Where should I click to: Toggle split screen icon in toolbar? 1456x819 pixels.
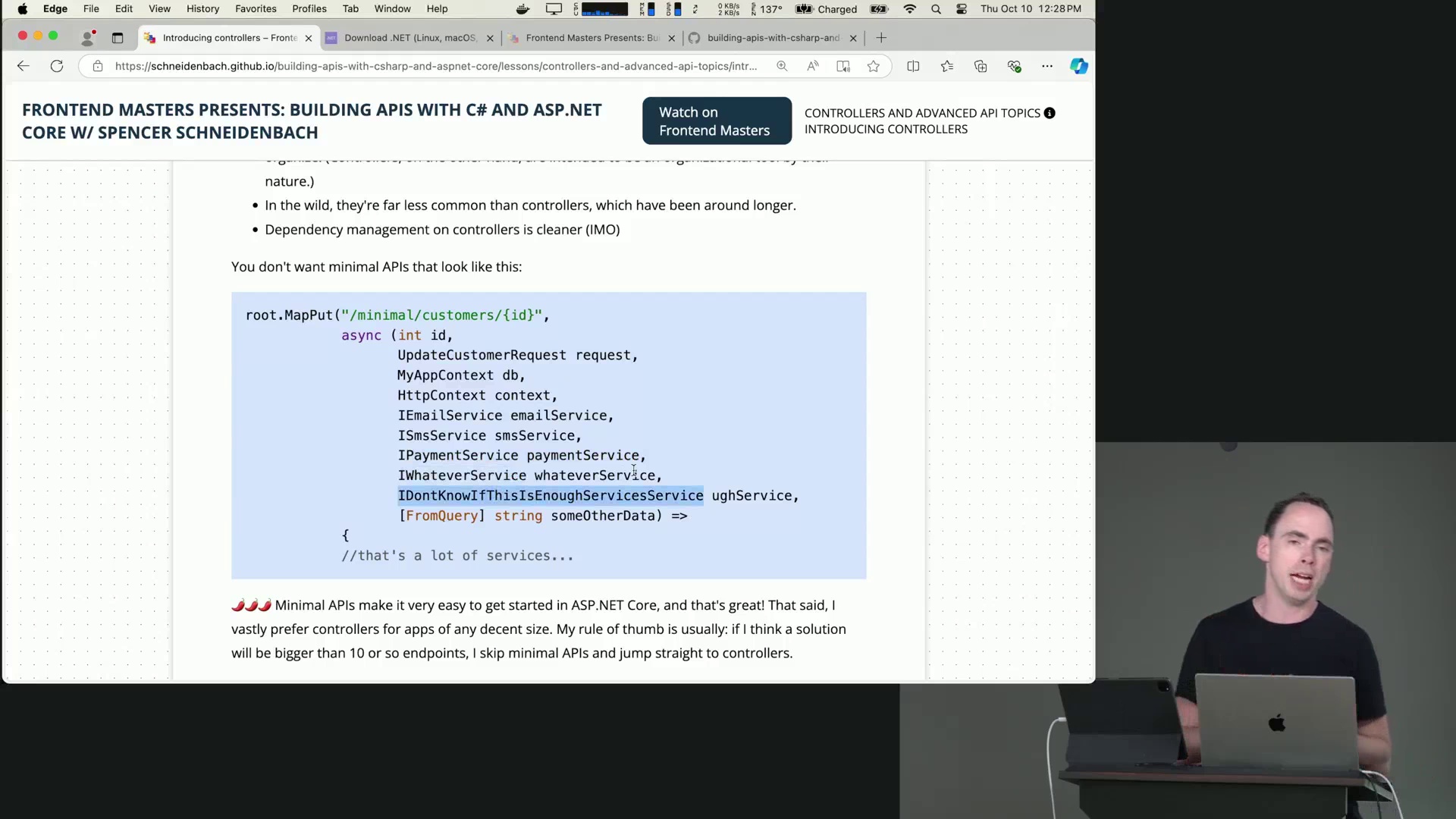coord(913,66)
